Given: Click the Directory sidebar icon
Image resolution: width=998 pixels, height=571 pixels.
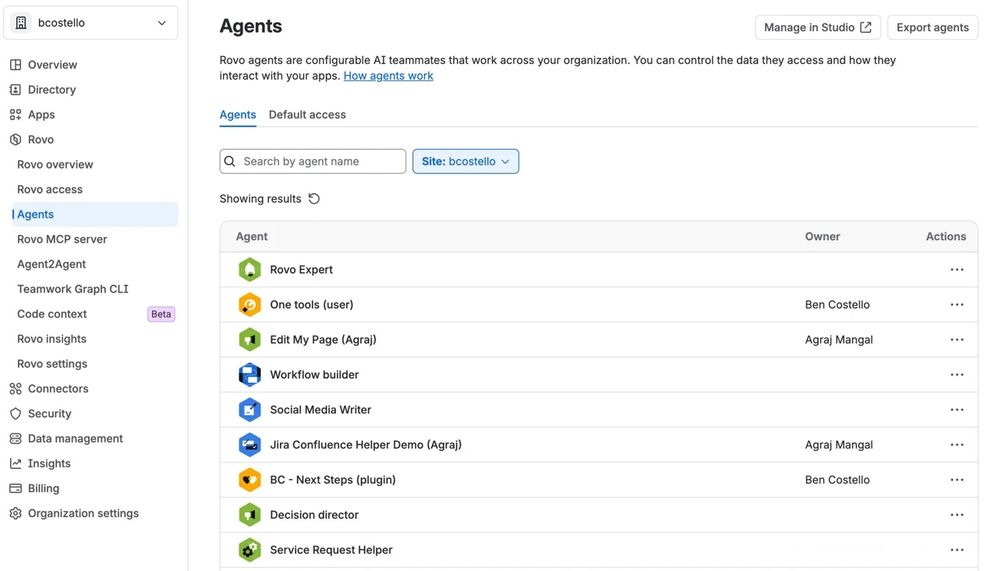Looking at the screenshot, I should pos(15,90).
